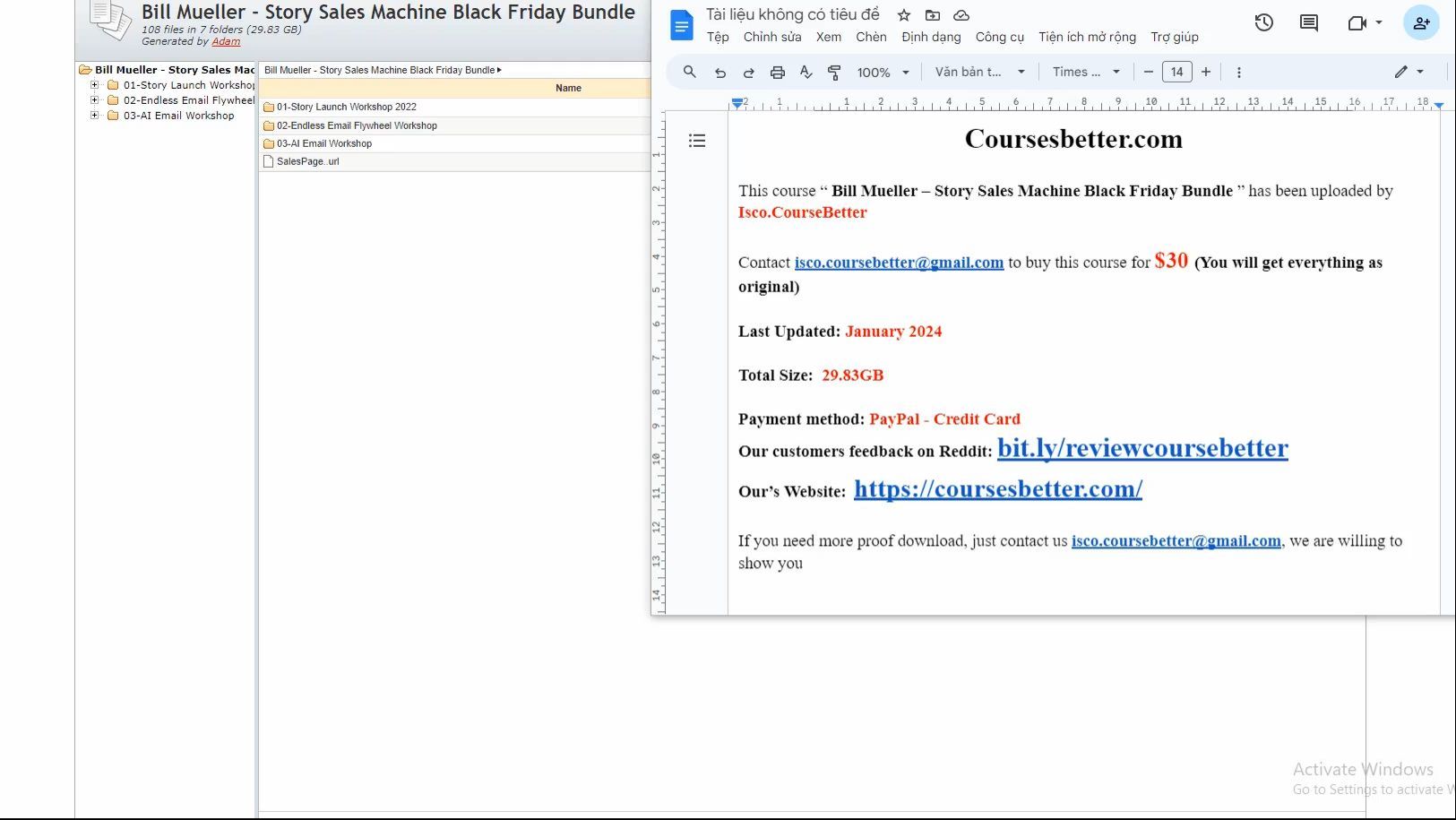Start a video meeting camera icon
The image size is (1456, 820).
(x=1357, y=23)
